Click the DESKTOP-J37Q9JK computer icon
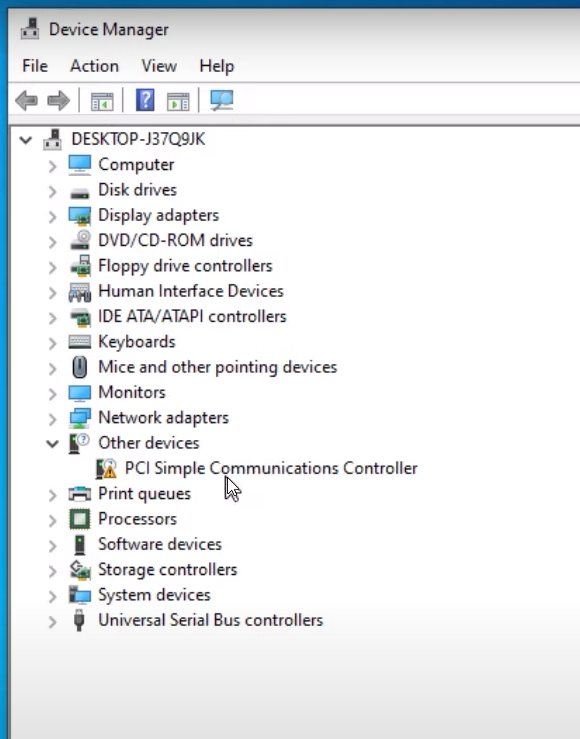This screenshot has height=739, width=580. click(x=52, y=140)
